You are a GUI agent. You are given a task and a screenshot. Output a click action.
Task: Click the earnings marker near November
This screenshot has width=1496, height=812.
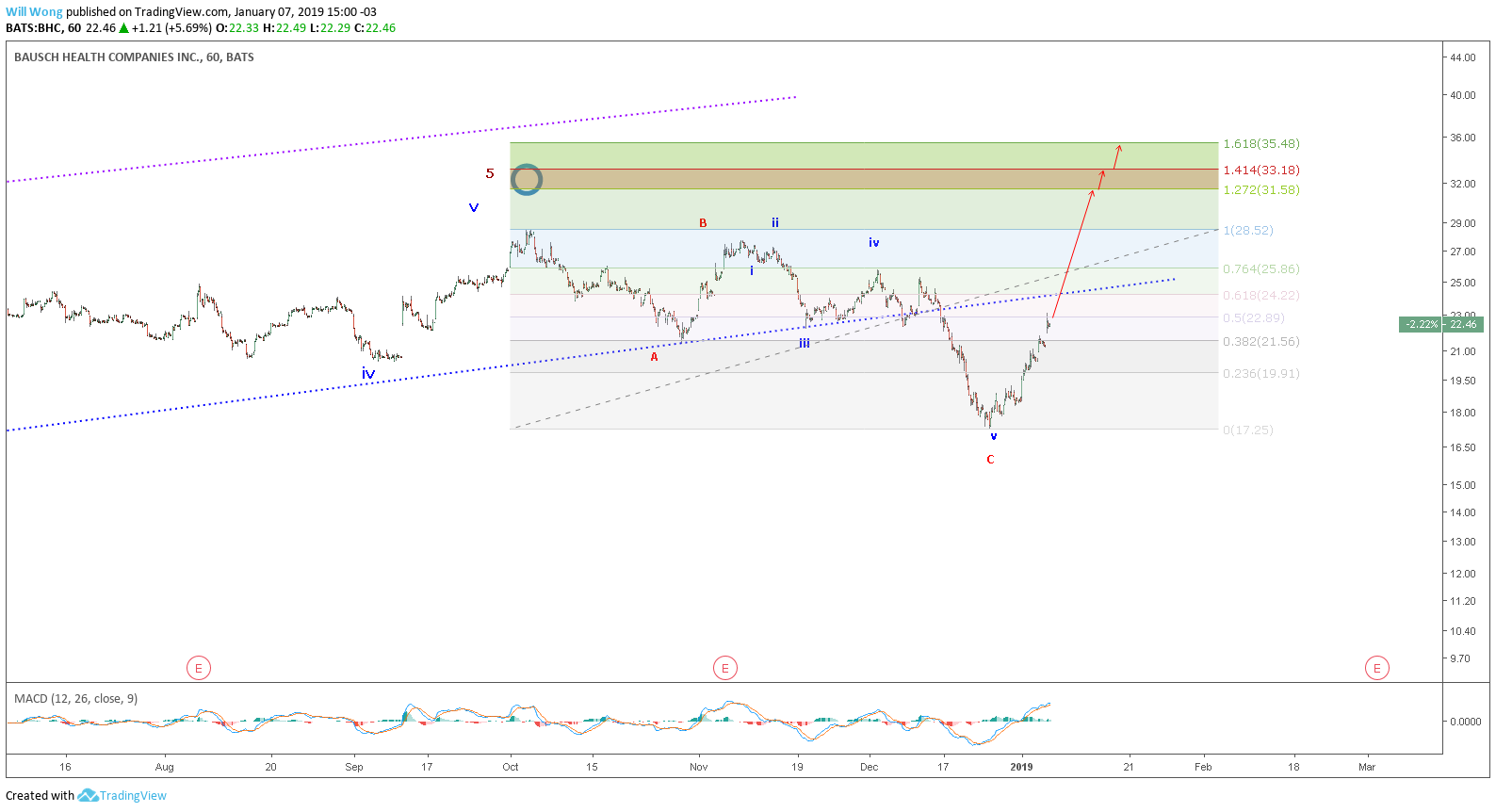pos(724,668)
